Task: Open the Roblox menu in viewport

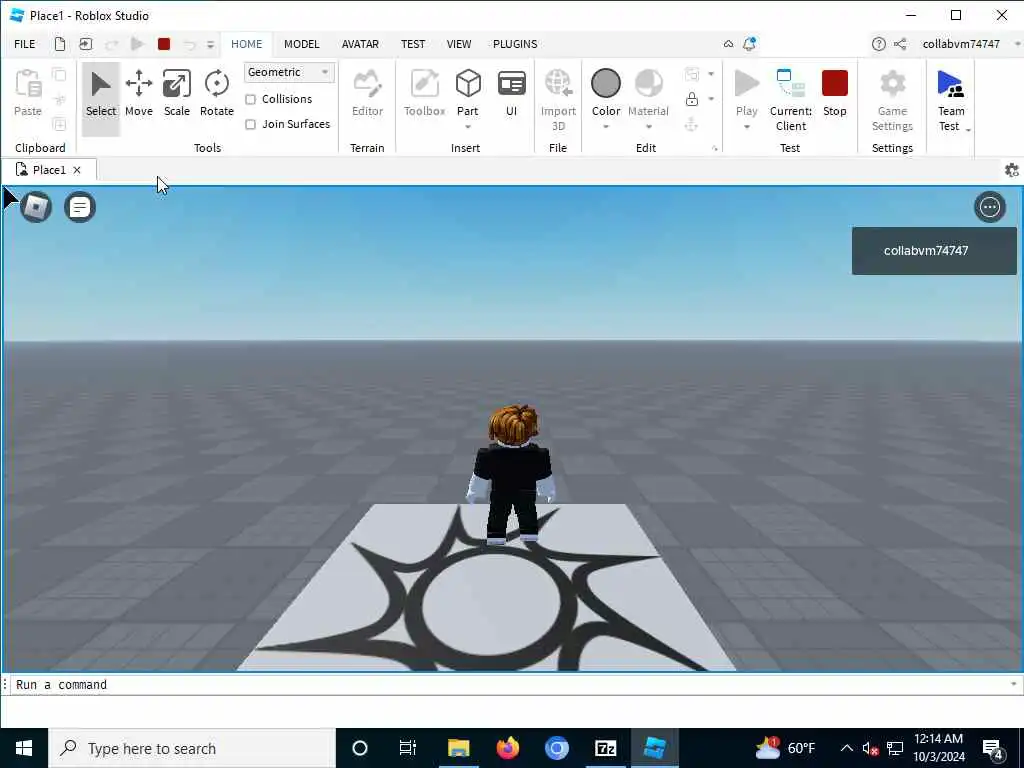Action: point(36,207)
